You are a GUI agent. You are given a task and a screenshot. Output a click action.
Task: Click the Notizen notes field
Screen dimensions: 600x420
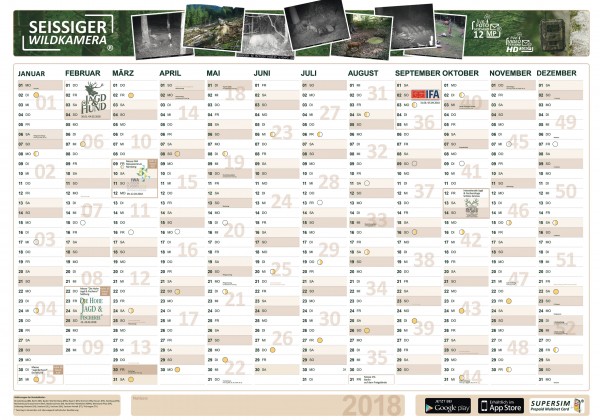(268, 405)
